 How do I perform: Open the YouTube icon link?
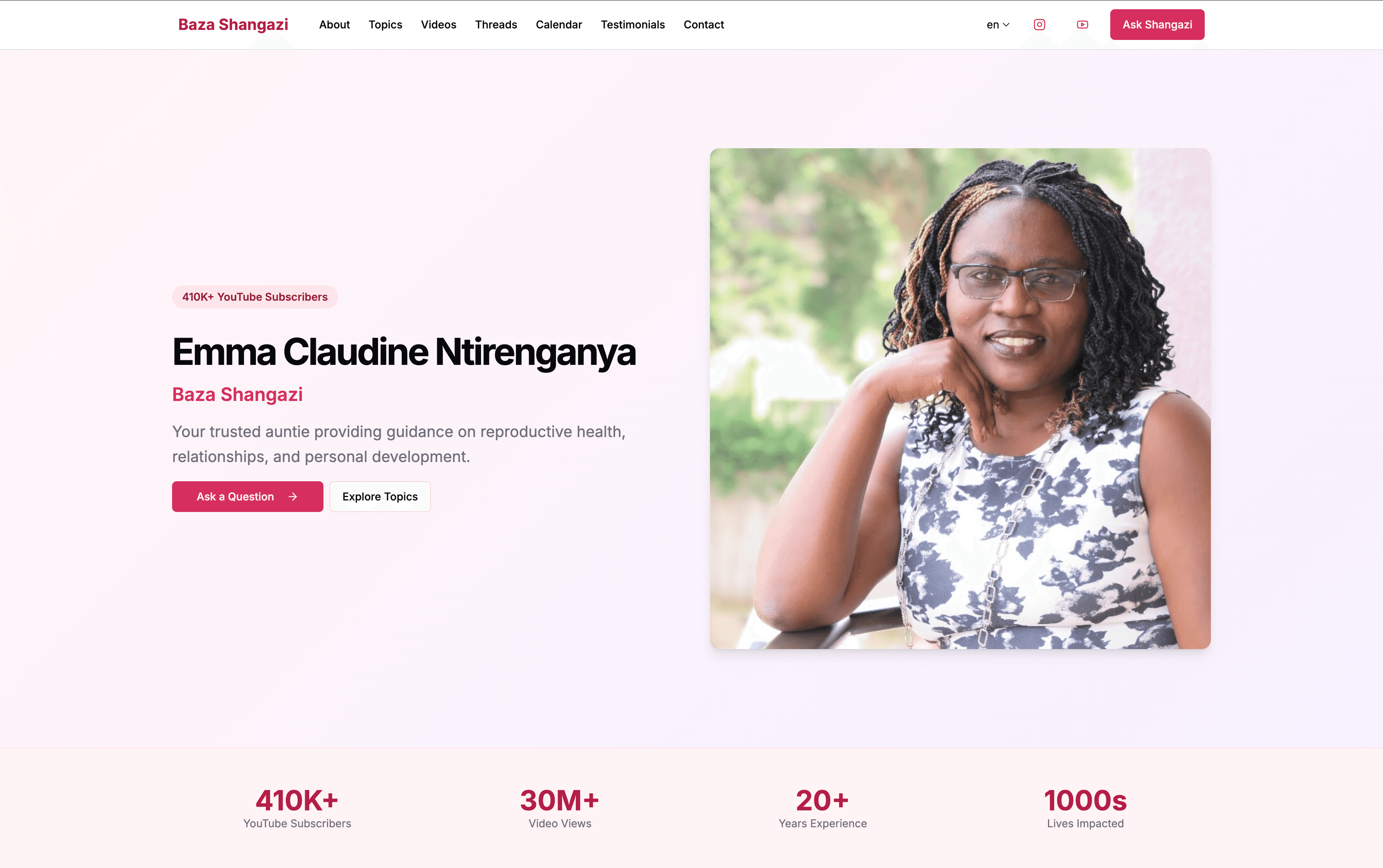(1082, 25)
